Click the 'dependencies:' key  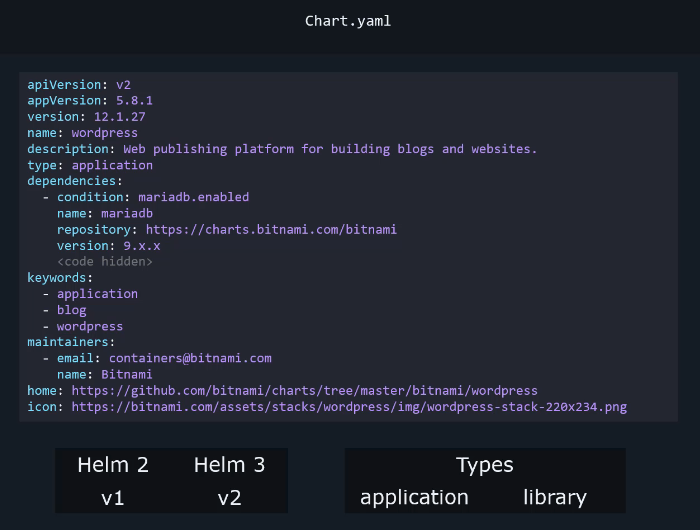75,181
